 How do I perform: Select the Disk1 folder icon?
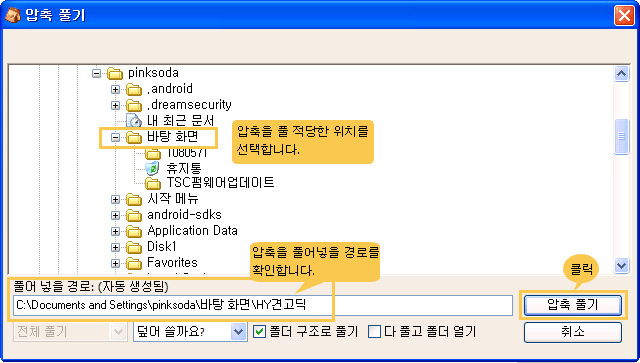coord(134,247)
